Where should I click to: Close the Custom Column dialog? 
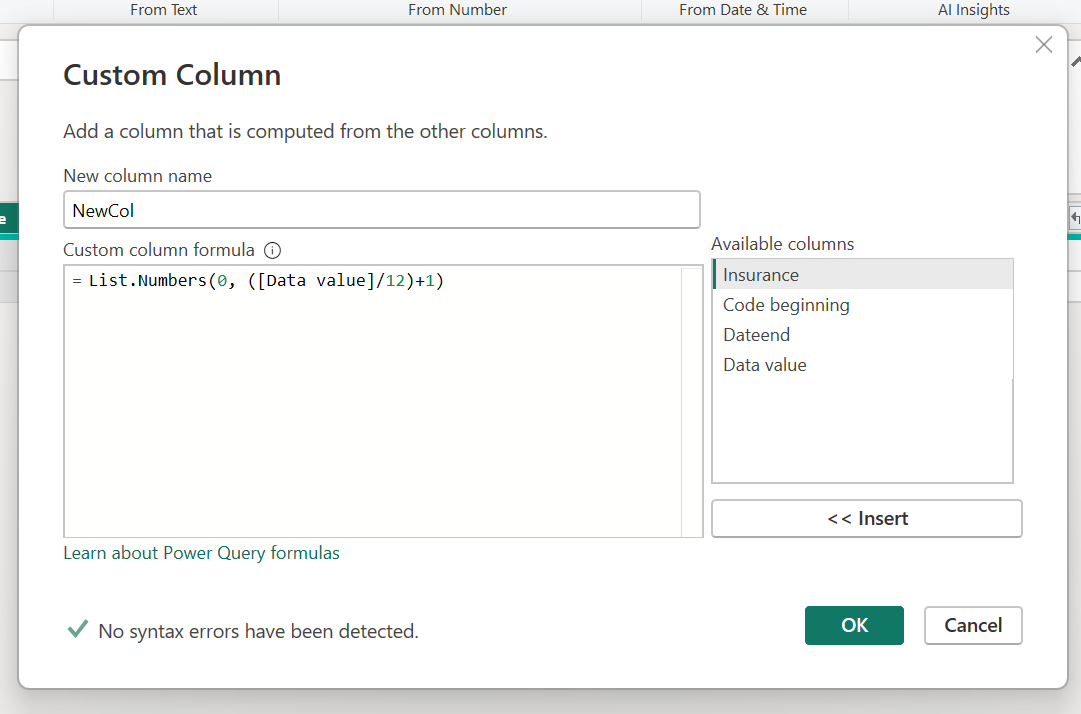point(1044,45)
